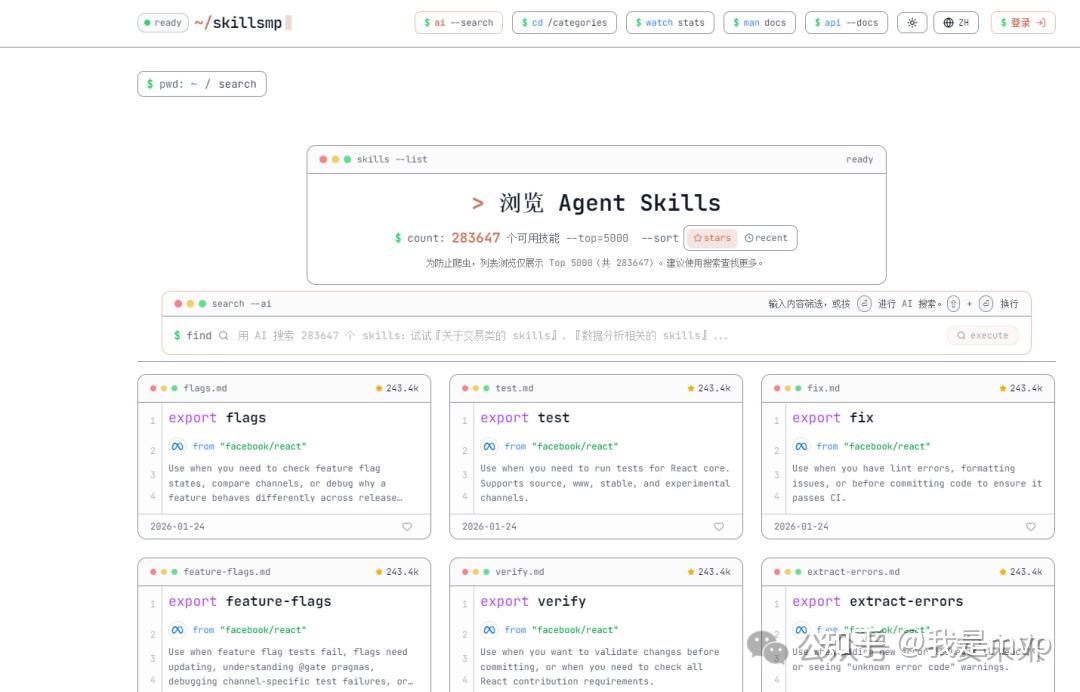This screenshot has height=692, width=1080.
Task: Switch language with the ZH globe button
Action: click(x=956, y=23)
